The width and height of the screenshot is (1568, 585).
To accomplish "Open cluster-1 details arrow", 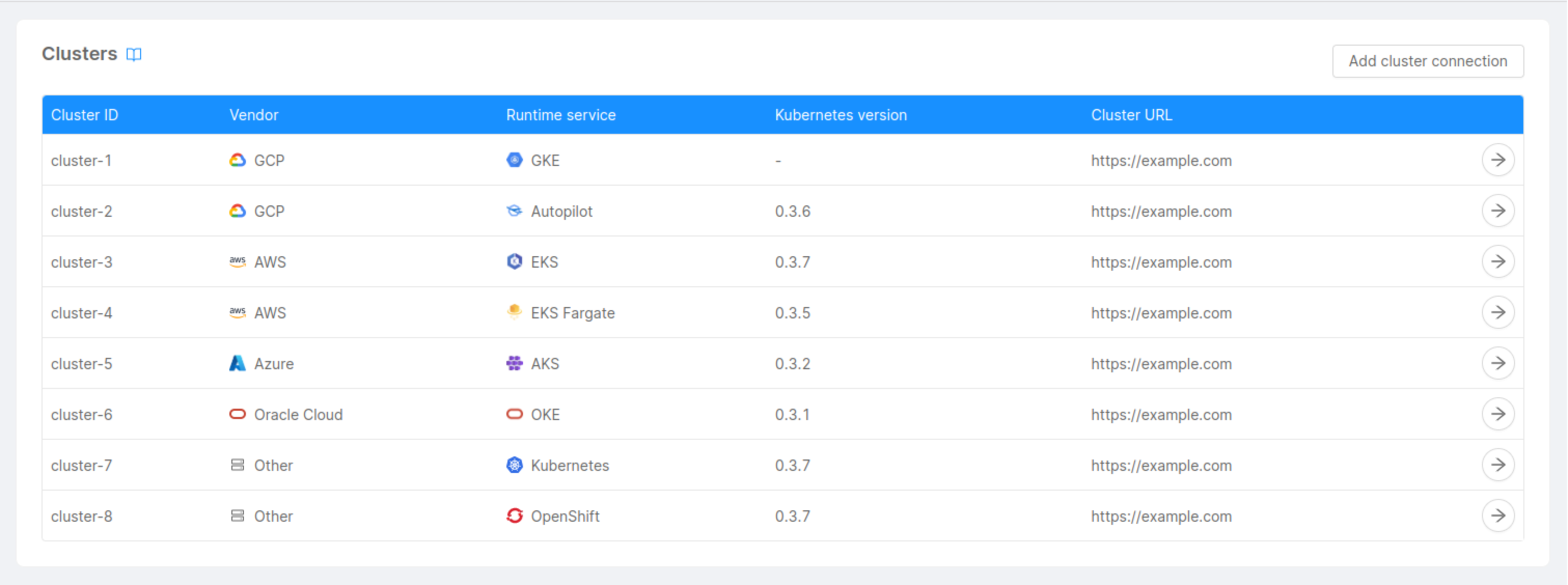I will pyautogui.click(x=1497, y=160).
